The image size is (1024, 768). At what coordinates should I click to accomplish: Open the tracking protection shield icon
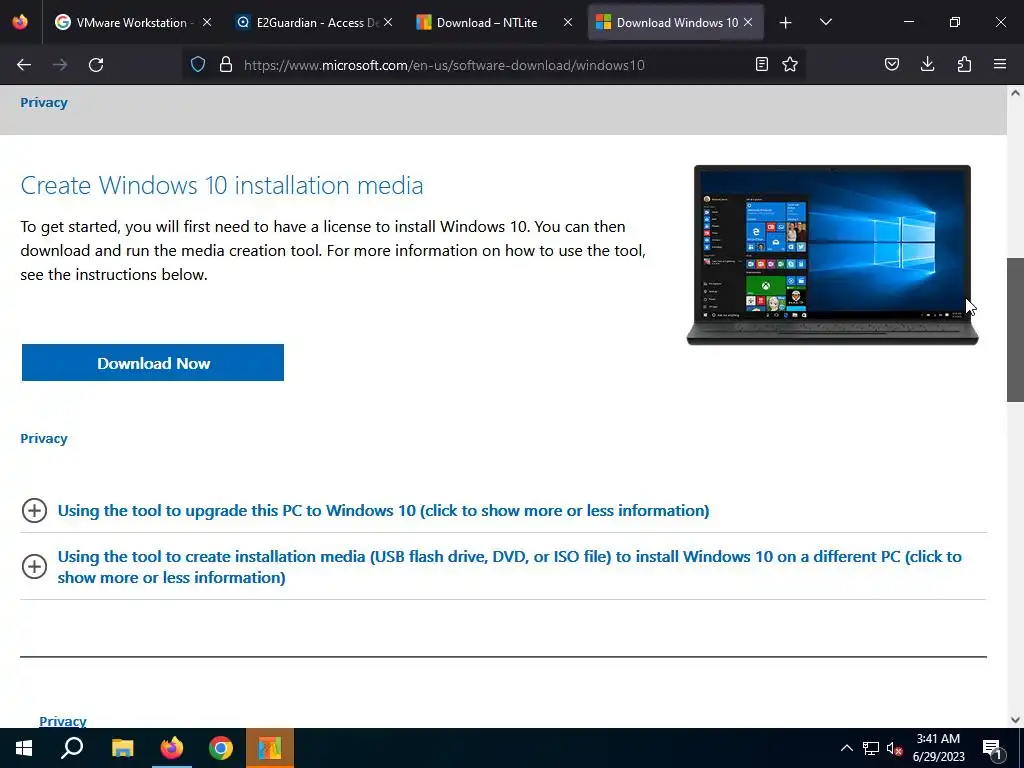[198, 65]
